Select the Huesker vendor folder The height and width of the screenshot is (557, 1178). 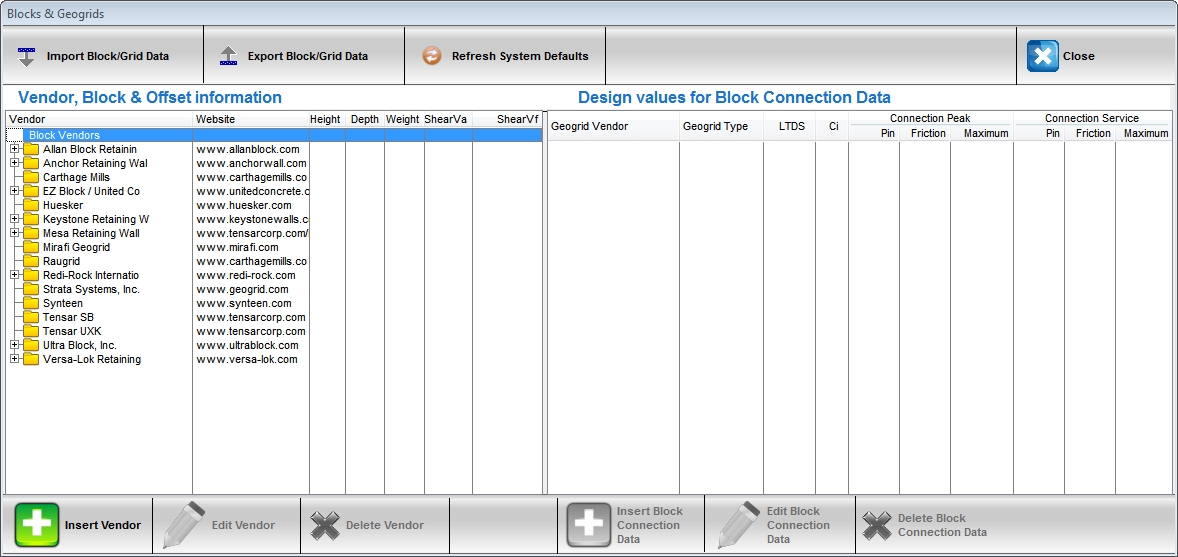[x=63, y=205]
